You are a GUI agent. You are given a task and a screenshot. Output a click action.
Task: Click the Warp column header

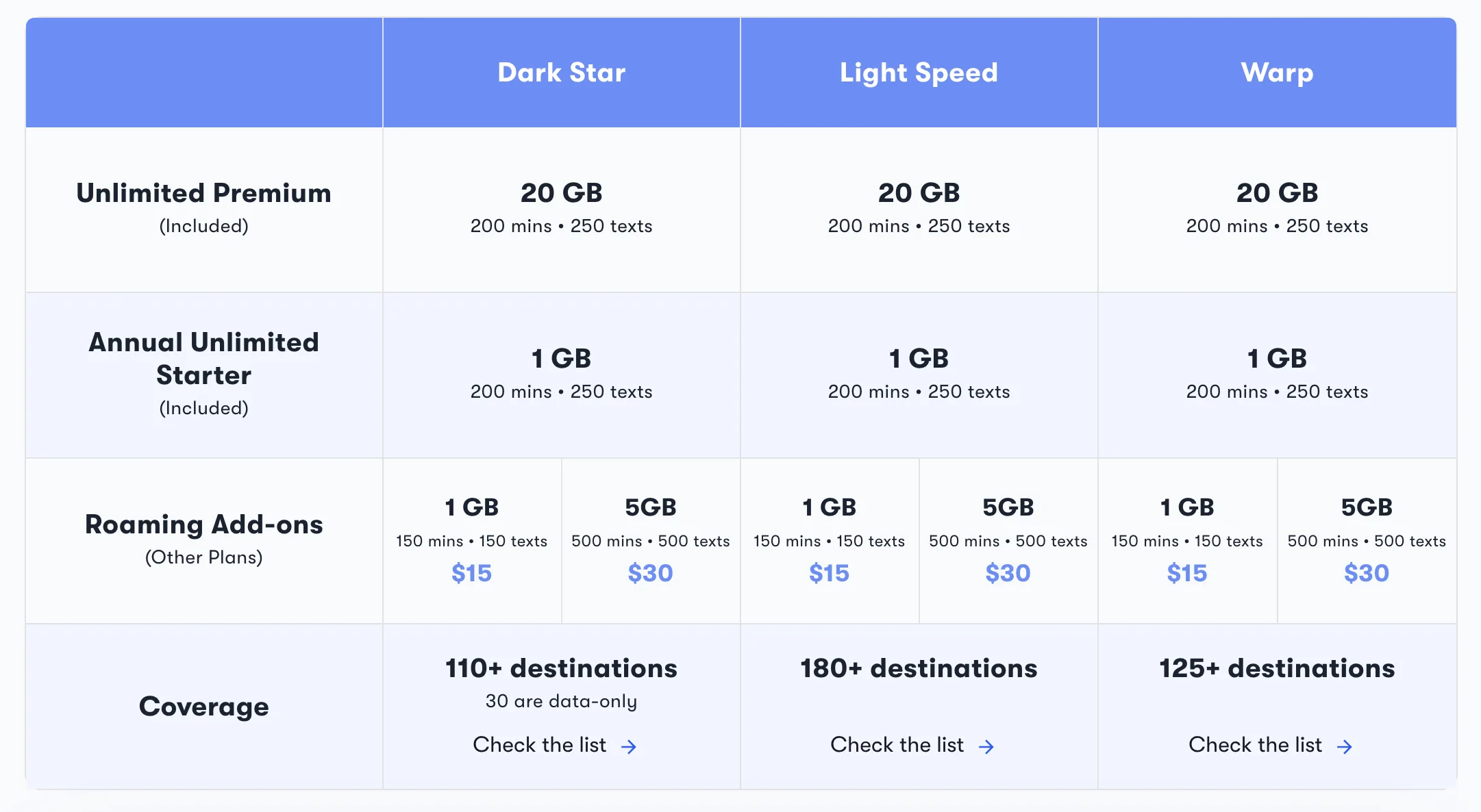coord(1277,72)
